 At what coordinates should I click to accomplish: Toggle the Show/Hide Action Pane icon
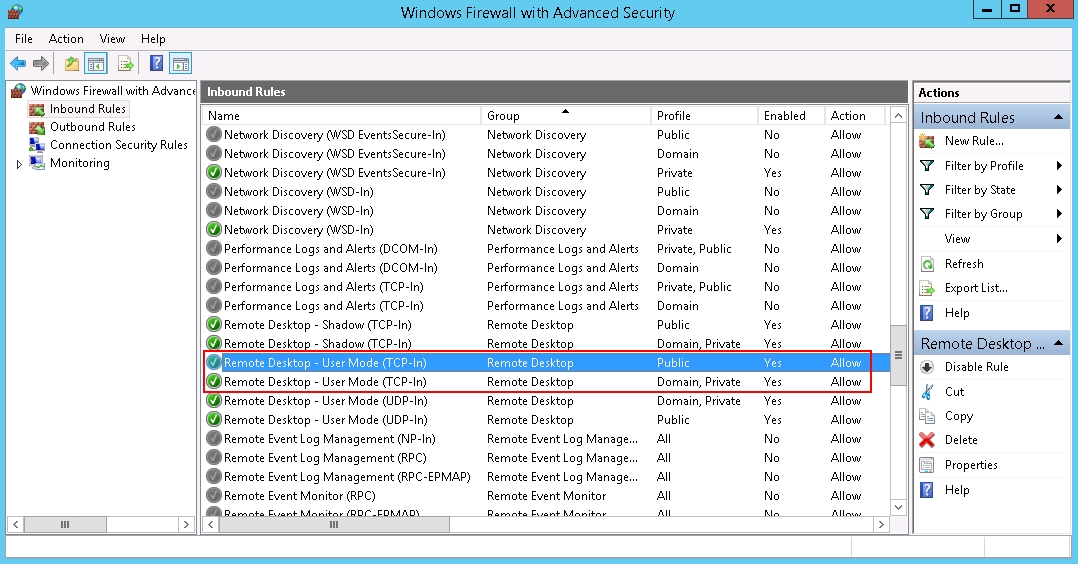pyautogui.click(x=181, y=64)
